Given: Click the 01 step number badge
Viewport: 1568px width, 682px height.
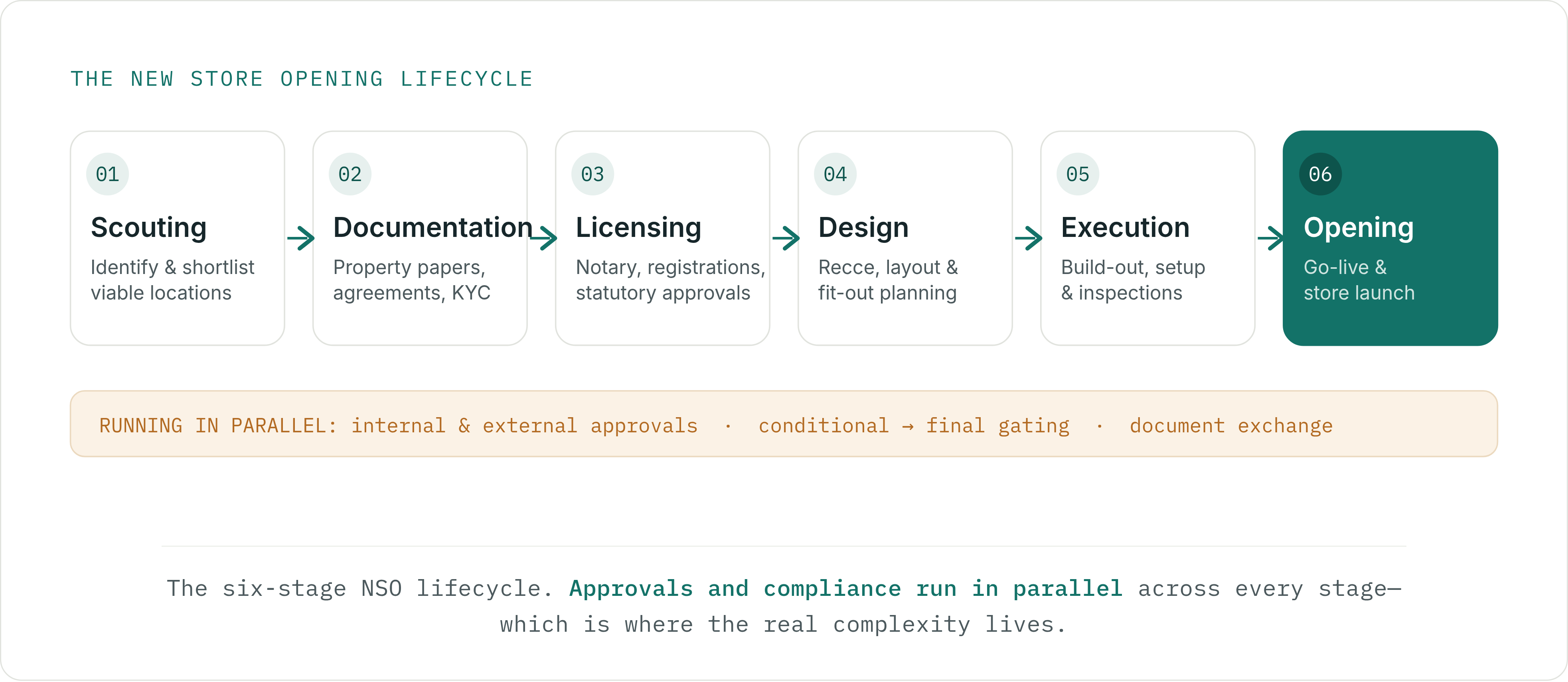Looking at the screenshot, I should coord(107,174).
